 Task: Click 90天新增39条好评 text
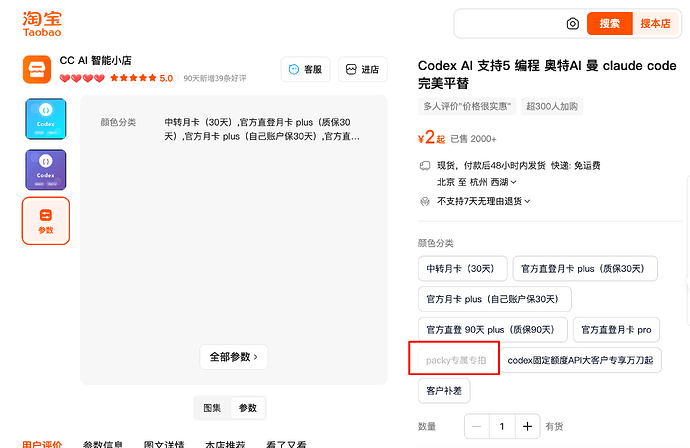tap(215, 78)
